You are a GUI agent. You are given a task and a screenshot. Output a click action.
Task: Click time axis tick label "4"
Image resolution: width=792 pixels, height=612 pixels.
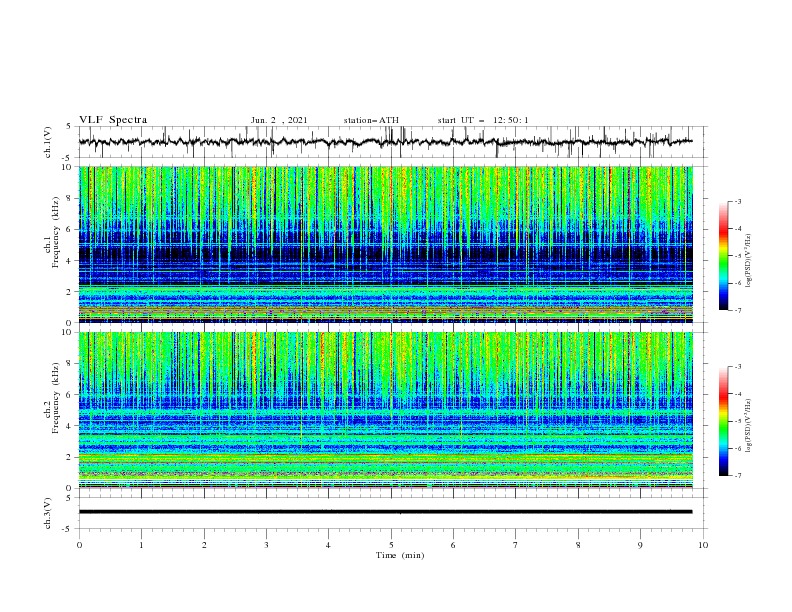(329, 545)
